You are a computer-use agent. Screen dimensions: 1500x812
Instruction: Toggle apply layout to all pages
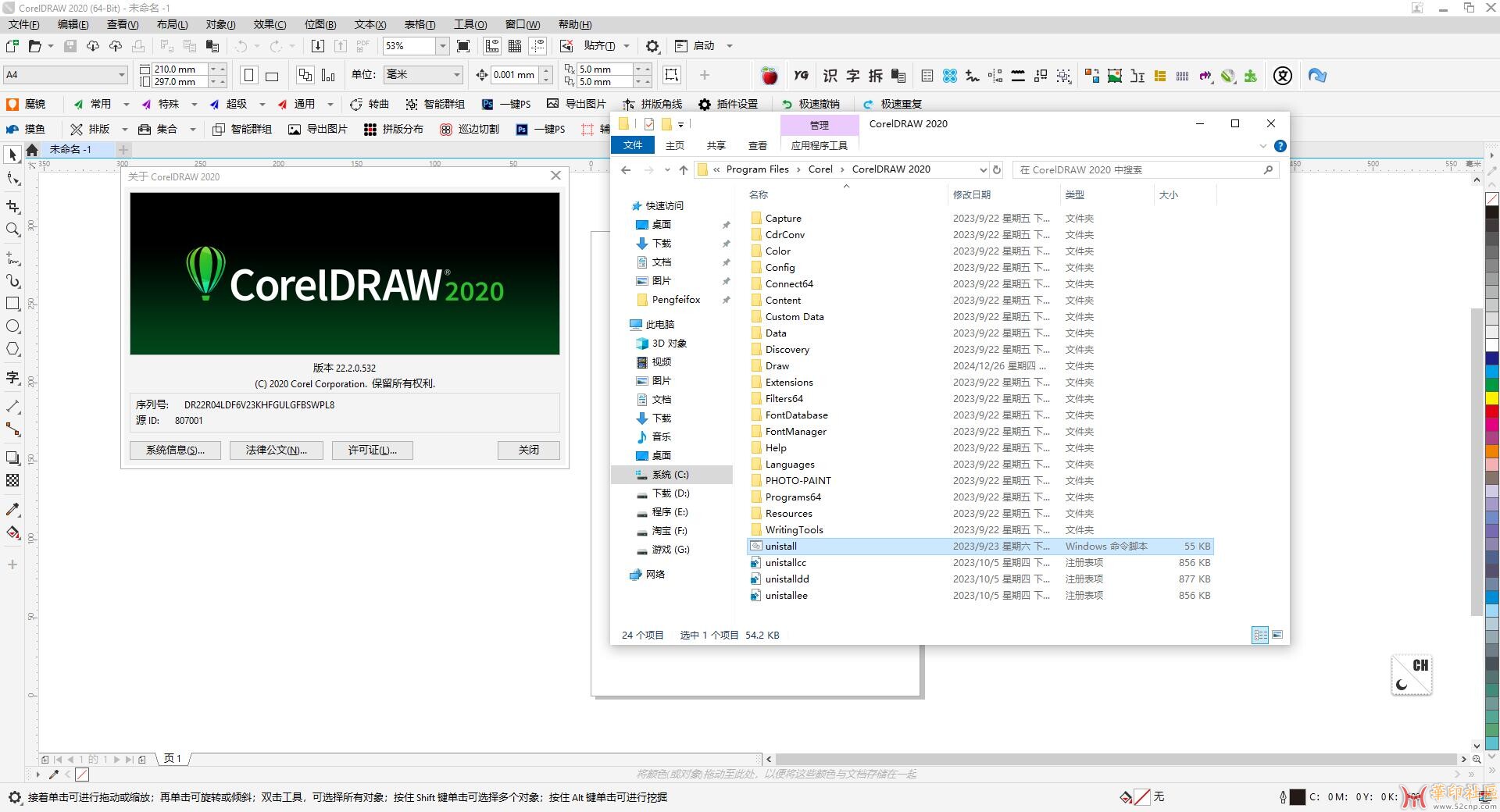tap(305, 76)
